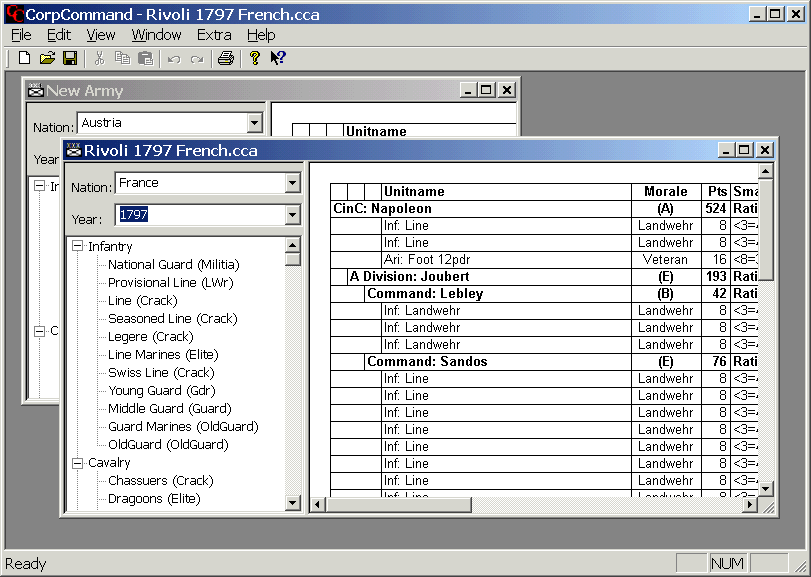Collapse the Cavalry tree node
The height and width of the screenshot is (577, 811).
pyautogui.click(x=78, y=463)
